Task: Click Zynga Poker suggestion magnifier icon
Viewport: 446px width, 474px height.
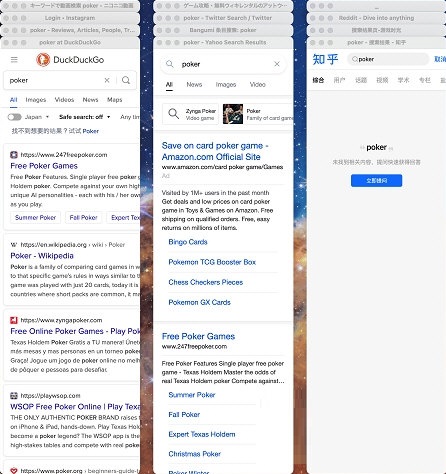Action: [x=173, y=114]
